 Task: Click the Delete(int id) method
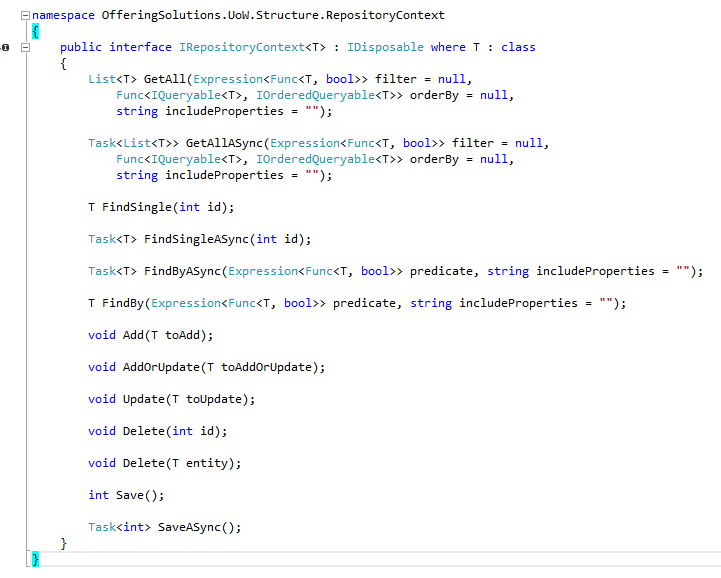[175, 431]
